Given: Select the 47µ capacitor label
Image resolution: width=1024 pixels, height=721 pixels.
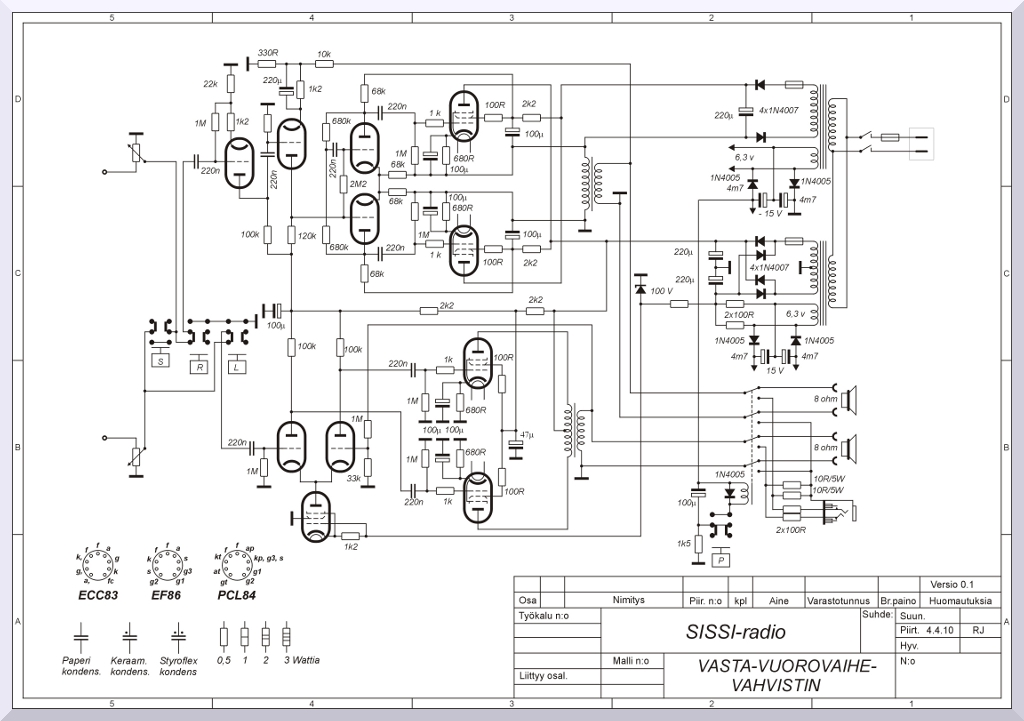Looking at the screenshot, I should coord(530,436).
